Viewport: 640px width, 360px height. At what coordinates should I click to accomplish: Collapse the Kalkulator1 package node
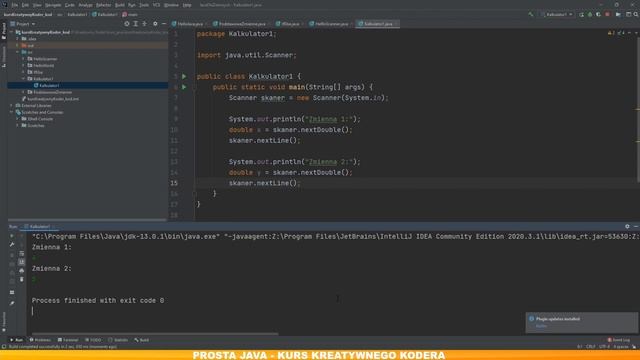coord(24,79)
